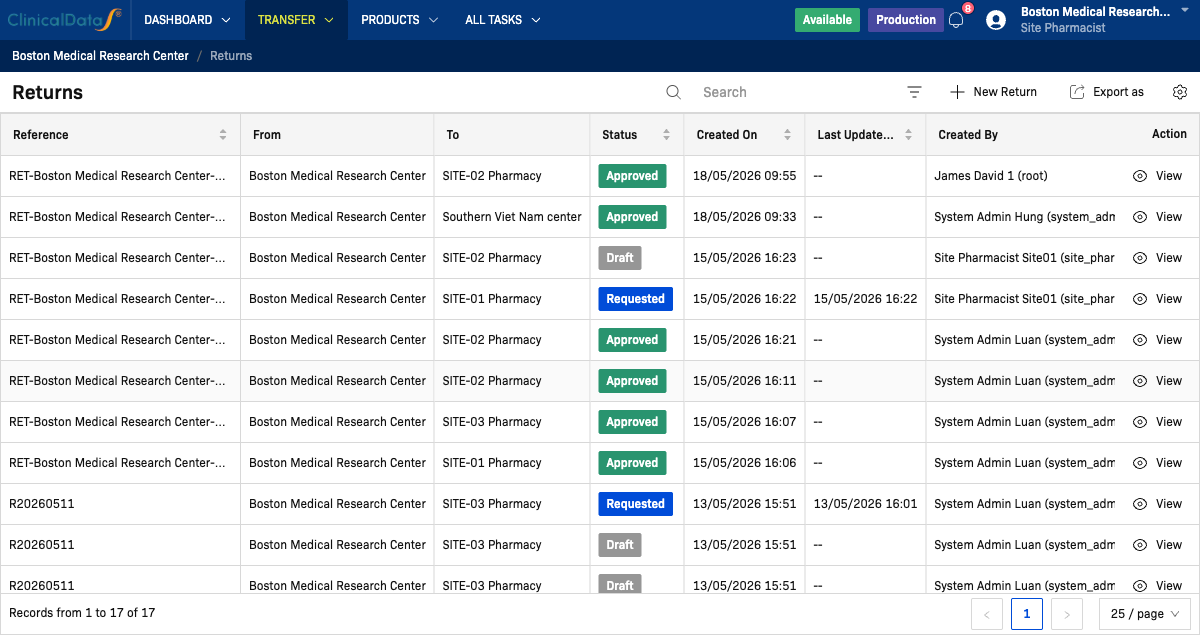Click the ClinicalData logo
This screenshot has width=1200, height=635.
(64, 19)
